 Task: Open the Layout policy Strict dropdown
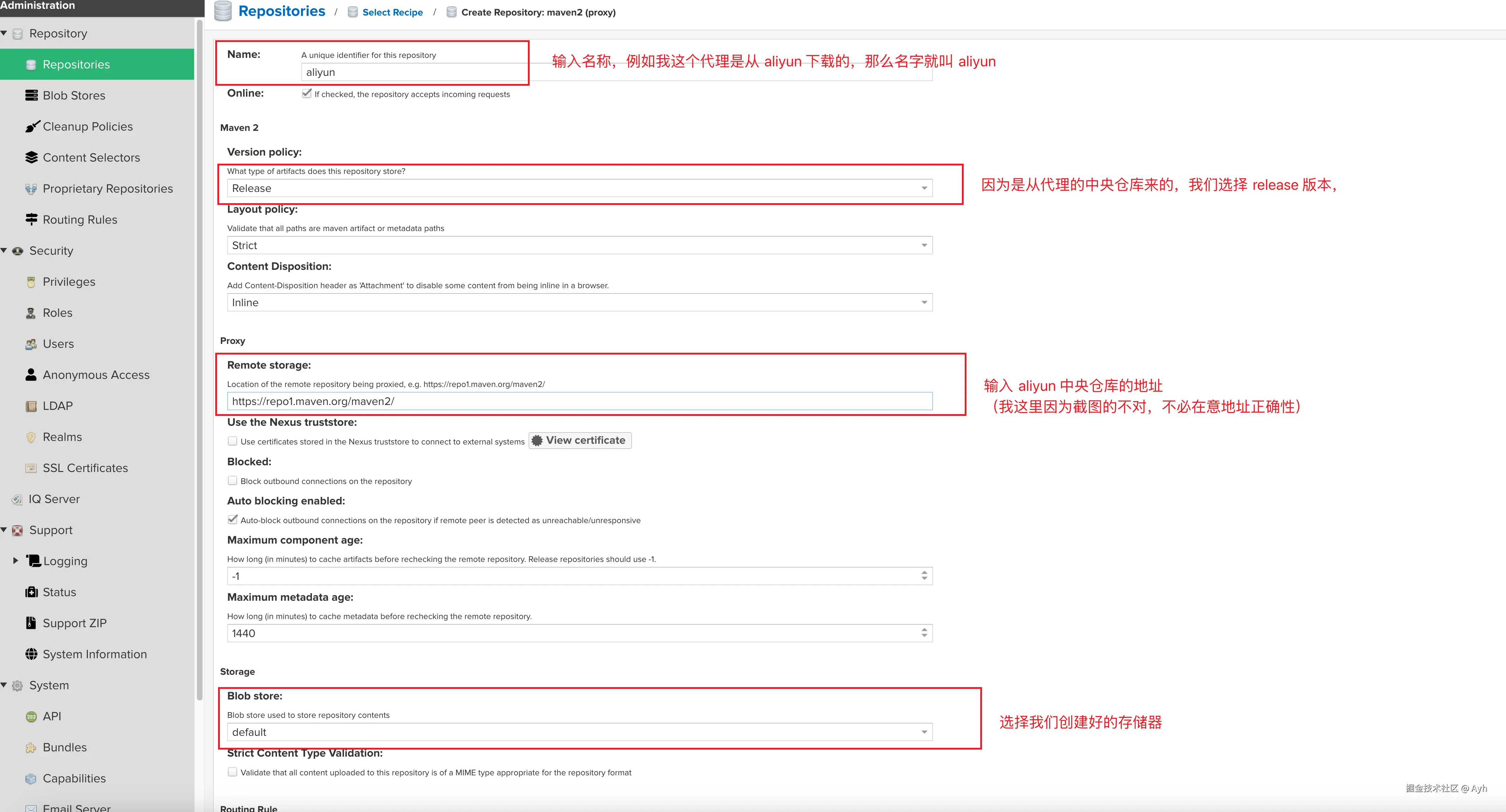tap(924, 246)
